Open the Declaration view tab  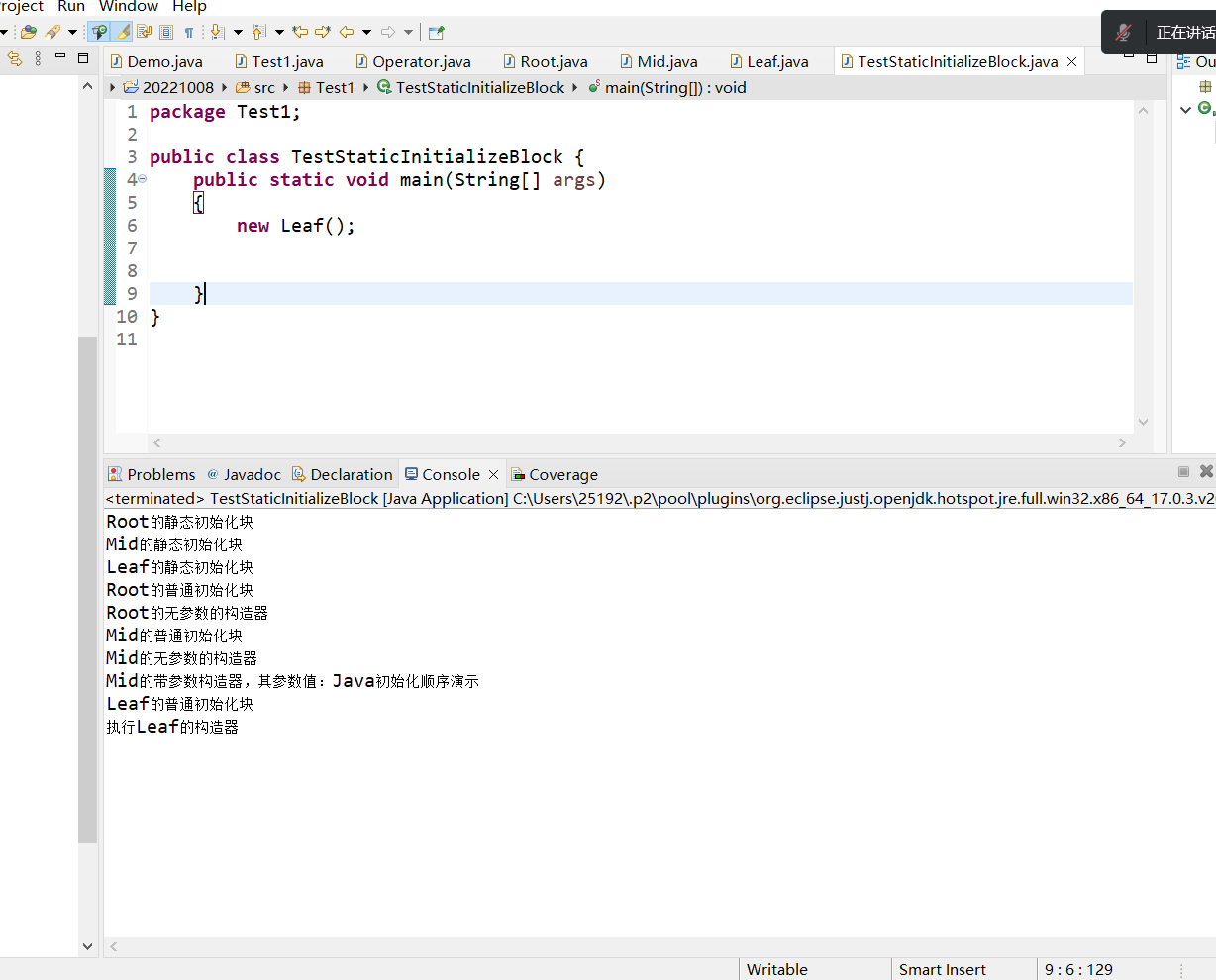pyautogui.click(x=343, y=474)
